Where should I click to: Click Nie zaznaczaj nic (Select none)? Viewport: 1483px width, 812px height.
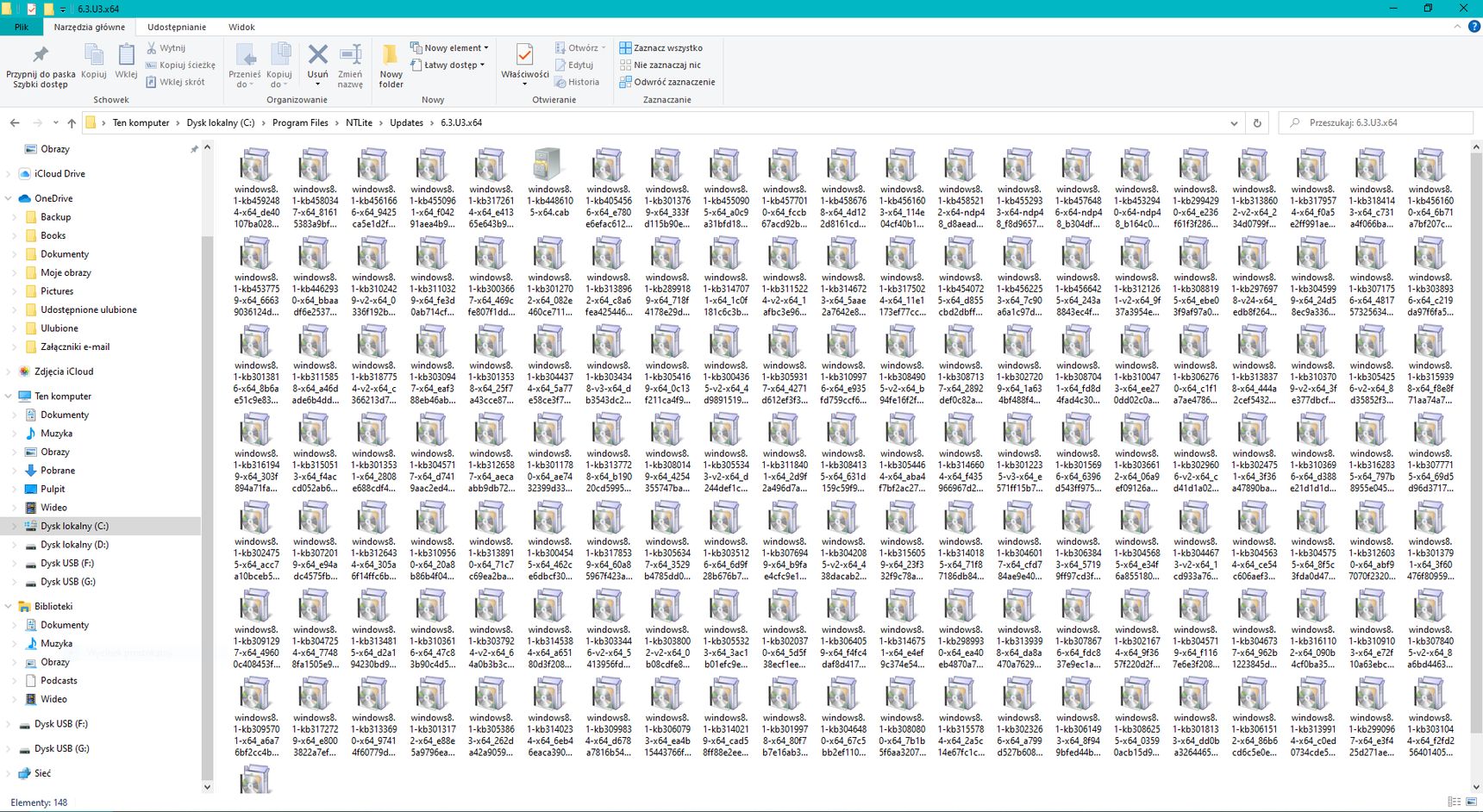[x=660, y=65]
